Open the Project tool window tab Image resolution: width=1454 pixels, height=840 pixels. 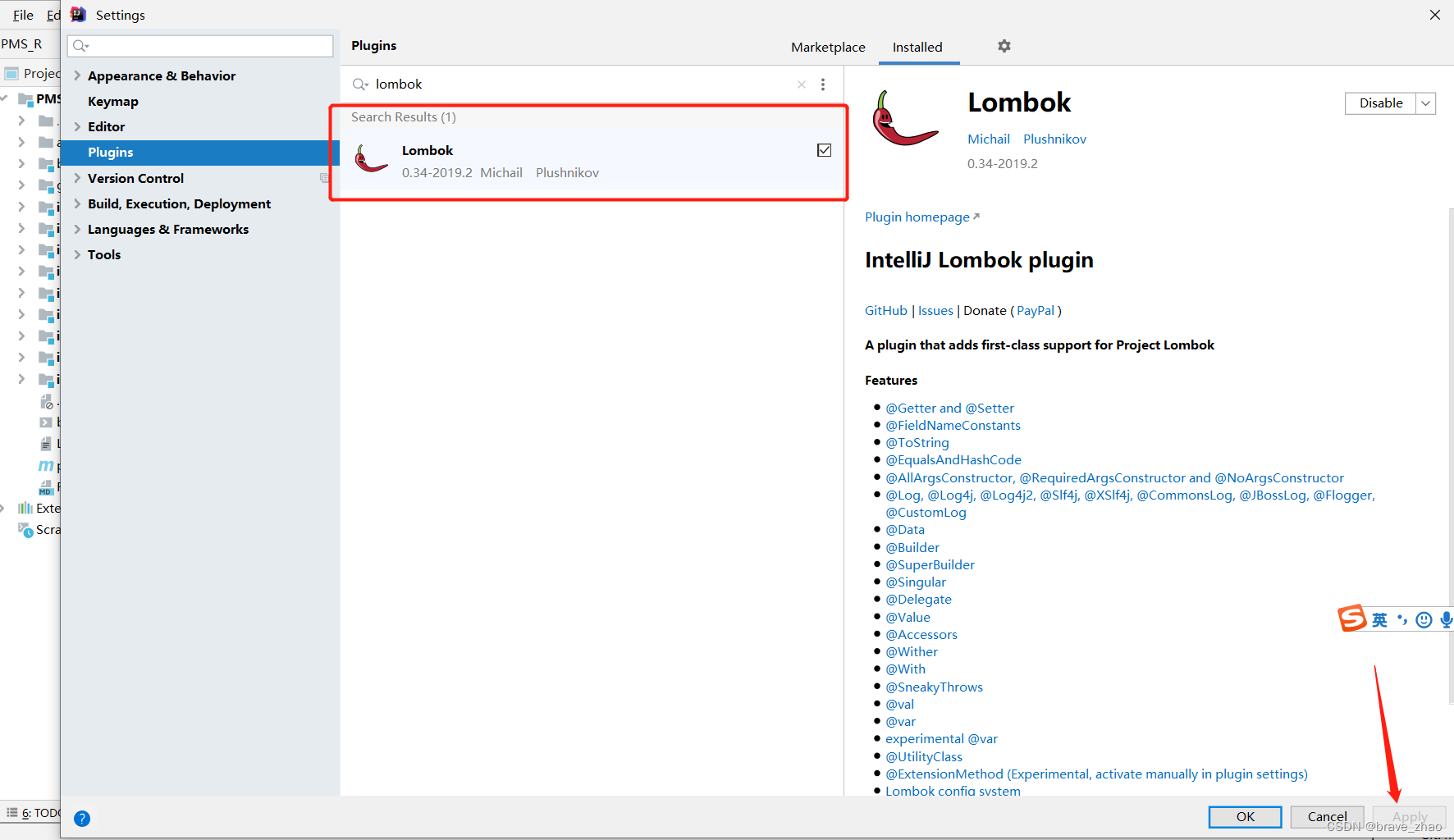click(x=33, y=73)
